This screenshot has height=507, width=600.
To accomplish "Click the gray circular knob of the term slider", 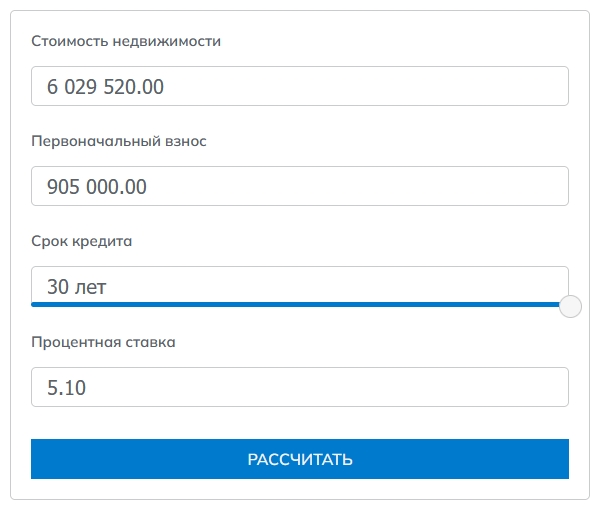I will (x=570, y=306).
